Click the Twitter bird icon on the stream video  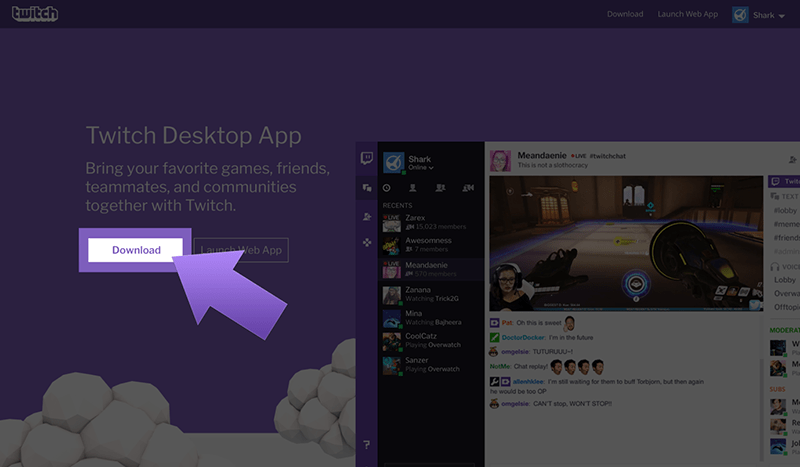[755, 305]
